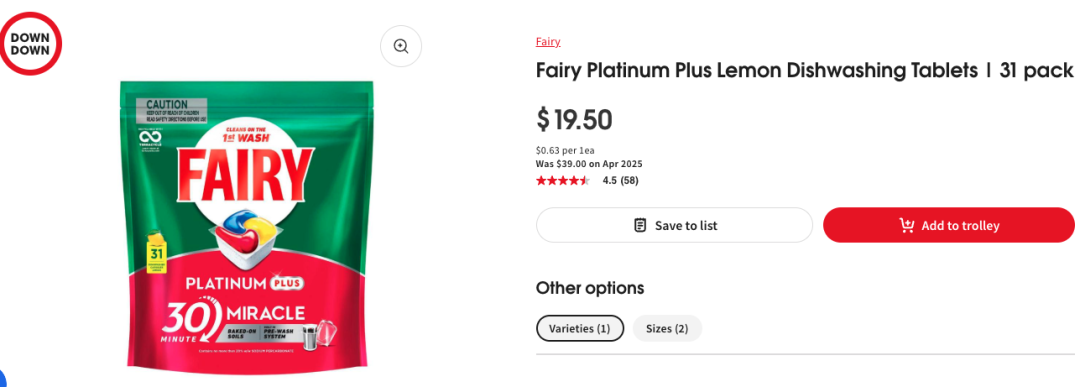The image size is (1080, 387).
Task: Add the tablets with Add to trolley
Action: pyautogui.click(x=948, y=225)
